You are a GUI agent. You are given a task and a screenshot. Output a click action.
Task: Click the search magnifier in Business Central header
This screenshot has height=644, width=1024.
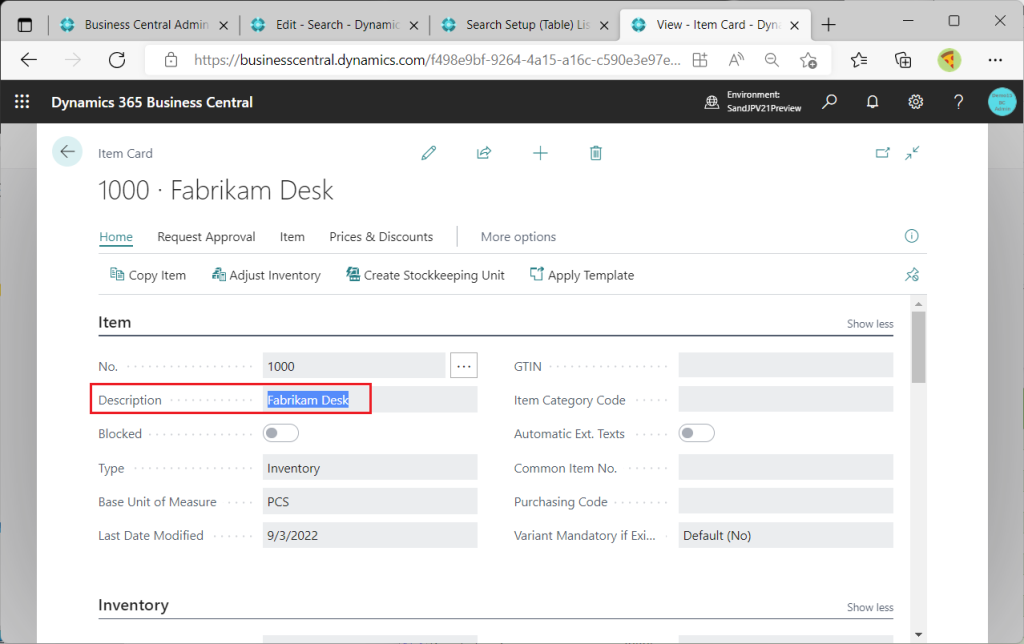(829, 102)
